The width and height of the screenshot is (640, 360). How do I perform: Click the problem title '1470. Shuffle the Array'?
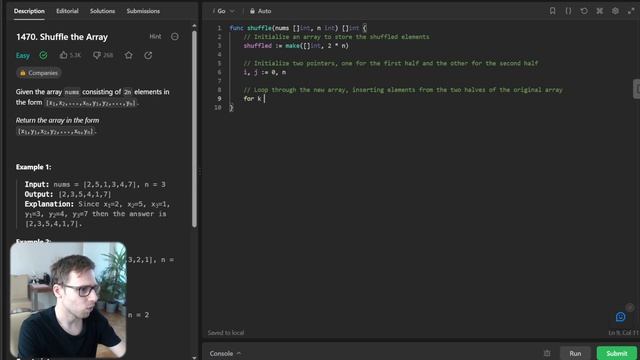(62, 37)
